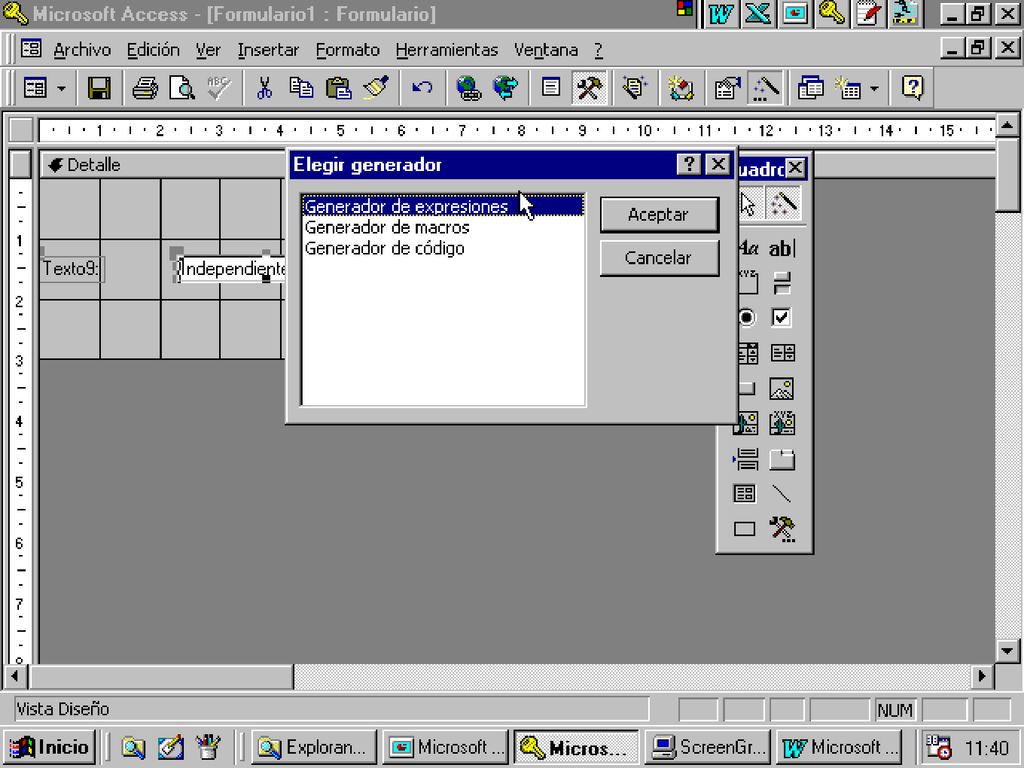Pick the Line tool in the toolbox
Screen dimensions: 1024x768
pyautogui.click(x=782, y=494)
